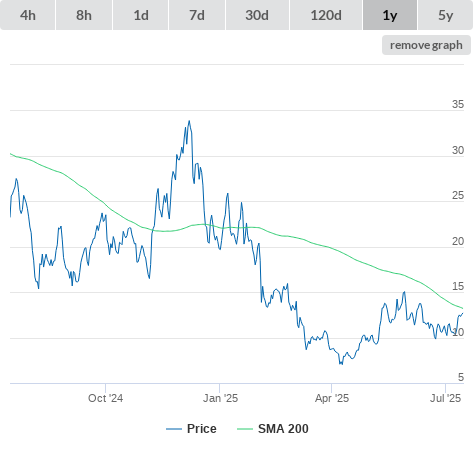
Task: Switch to the 8h time range
Action: pos(84,15)
